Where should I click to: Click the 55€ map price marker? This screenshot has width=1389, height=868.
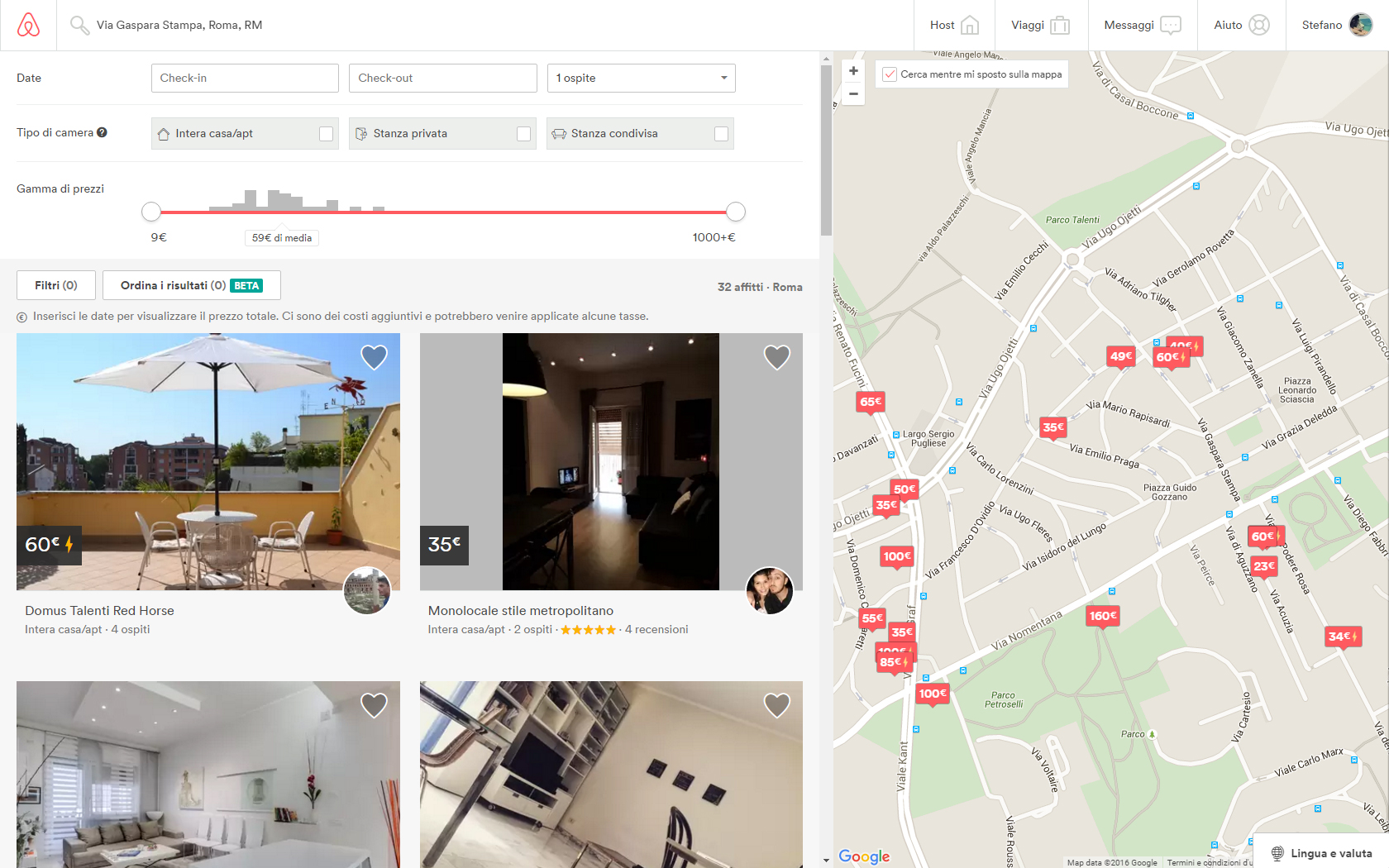click(872, 618)
